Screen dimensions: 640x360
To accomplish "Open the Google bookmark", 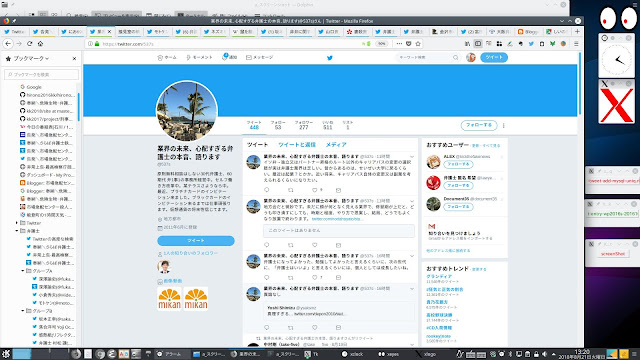I will pos(34,87).
